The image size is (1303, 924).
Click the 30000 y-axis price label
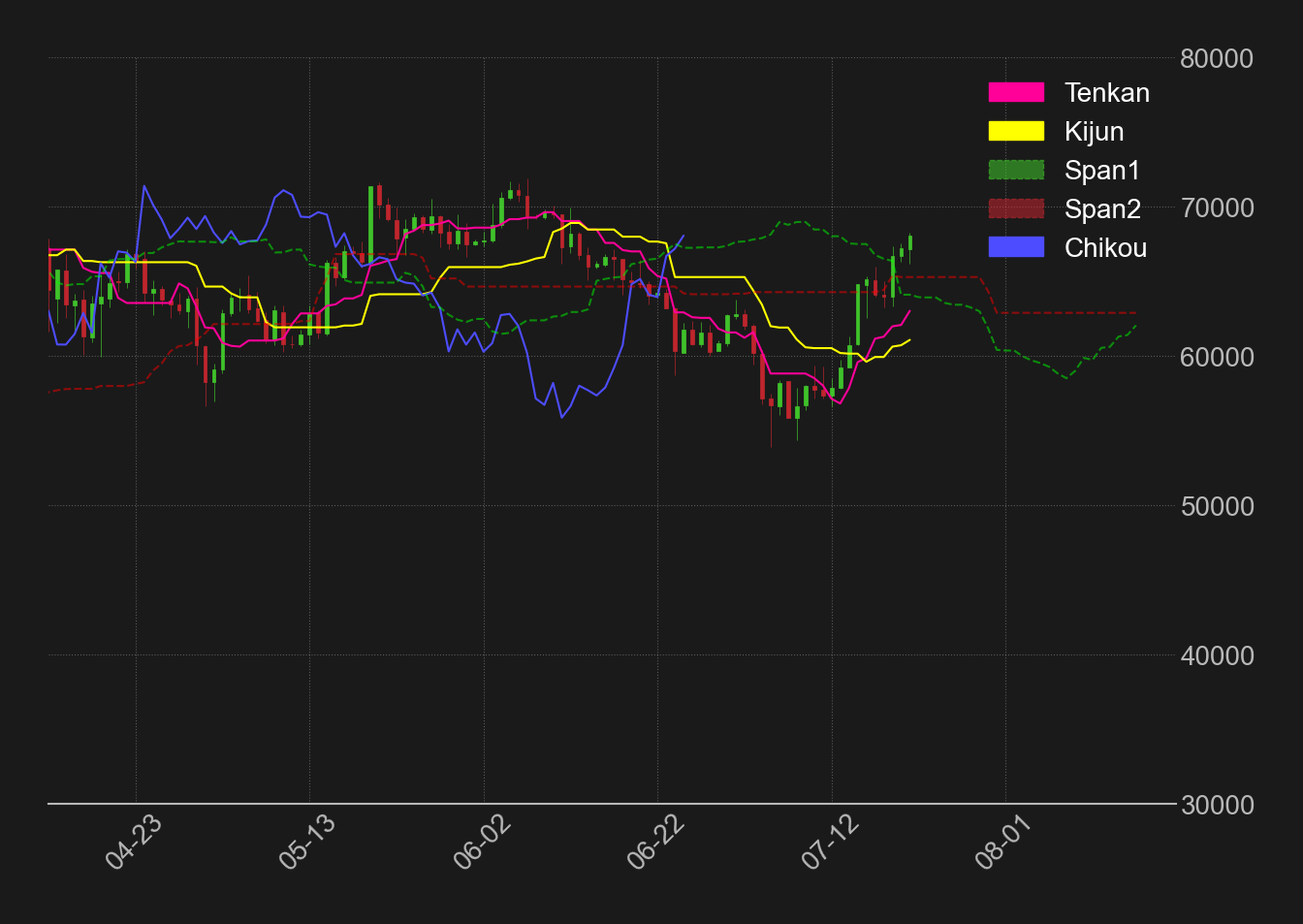pyautogui.click(x=1217, y=805)
